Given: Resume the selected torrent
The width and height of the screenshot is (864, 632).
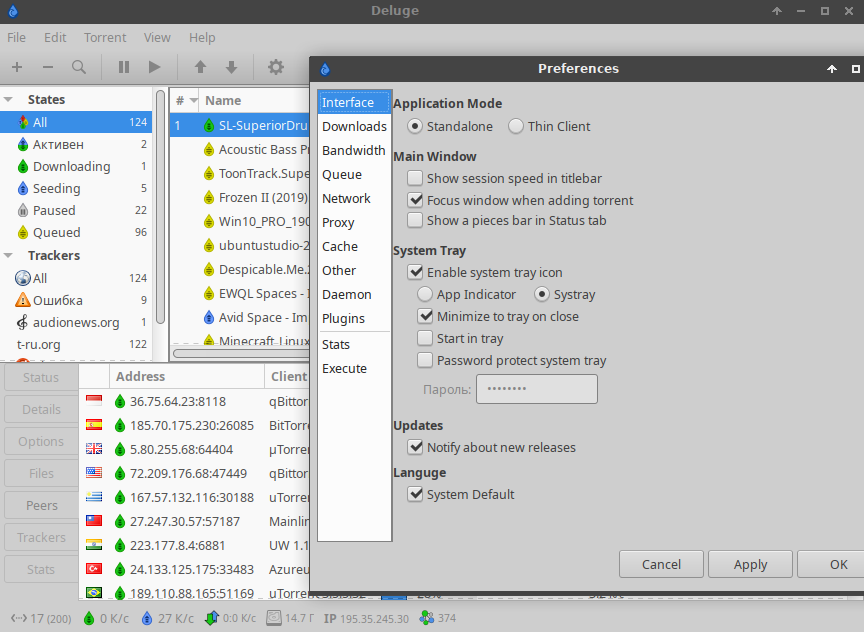Looking at the screenshot, I should point(155,67).
